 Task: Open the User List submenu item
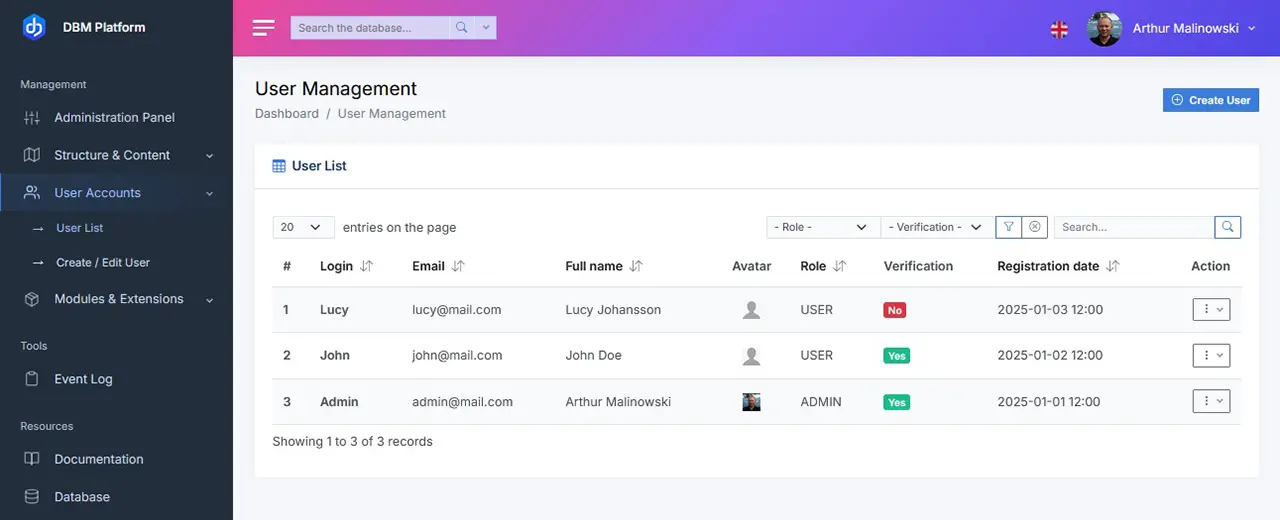point(80,228)
